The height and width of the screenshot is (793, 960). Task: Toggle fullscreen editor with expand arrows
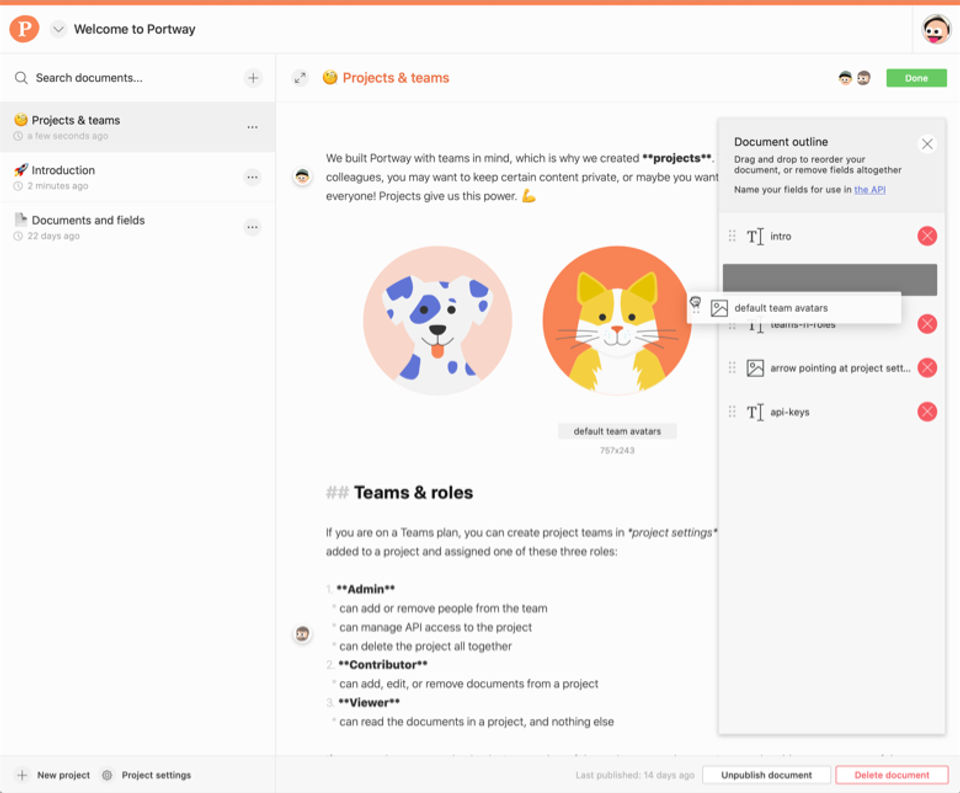(300, 78)
